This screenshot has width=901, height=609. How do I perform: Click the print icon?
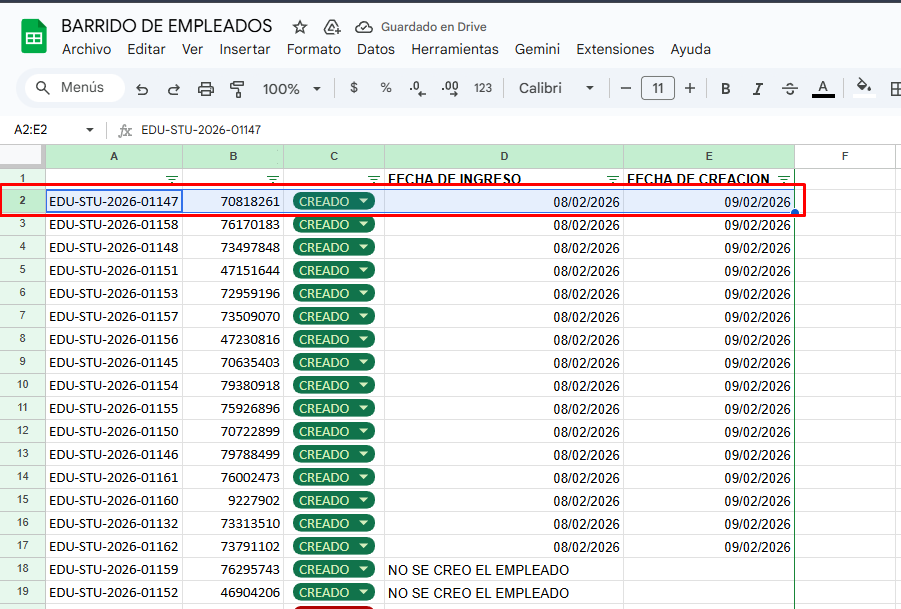coord(206,89)
